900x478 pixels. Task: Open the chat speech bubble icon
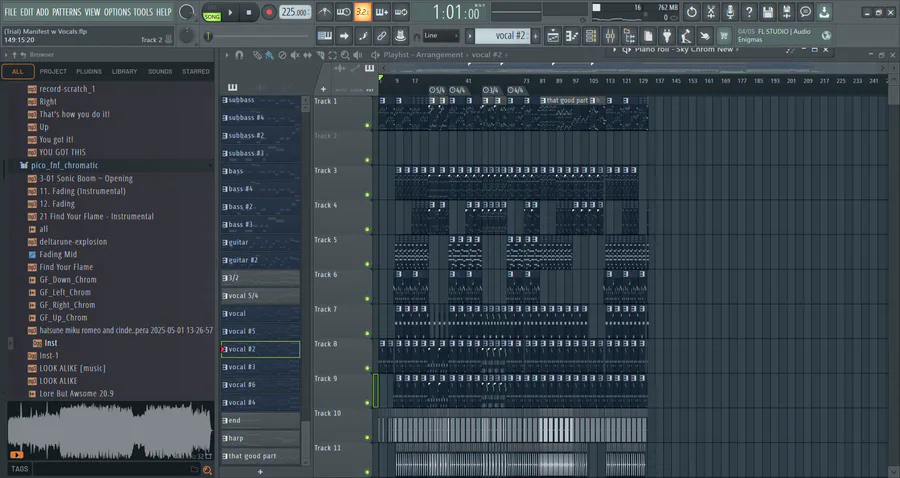805,12
